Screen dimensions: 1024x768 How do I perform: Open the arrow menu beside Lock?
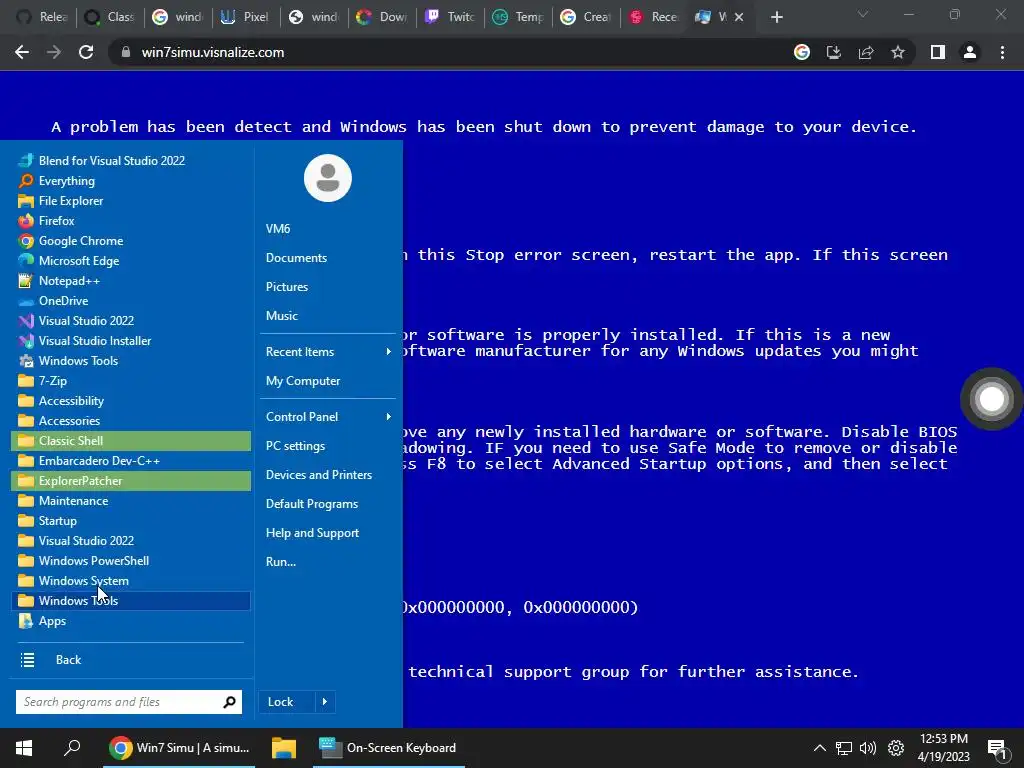tap(325, 702)
